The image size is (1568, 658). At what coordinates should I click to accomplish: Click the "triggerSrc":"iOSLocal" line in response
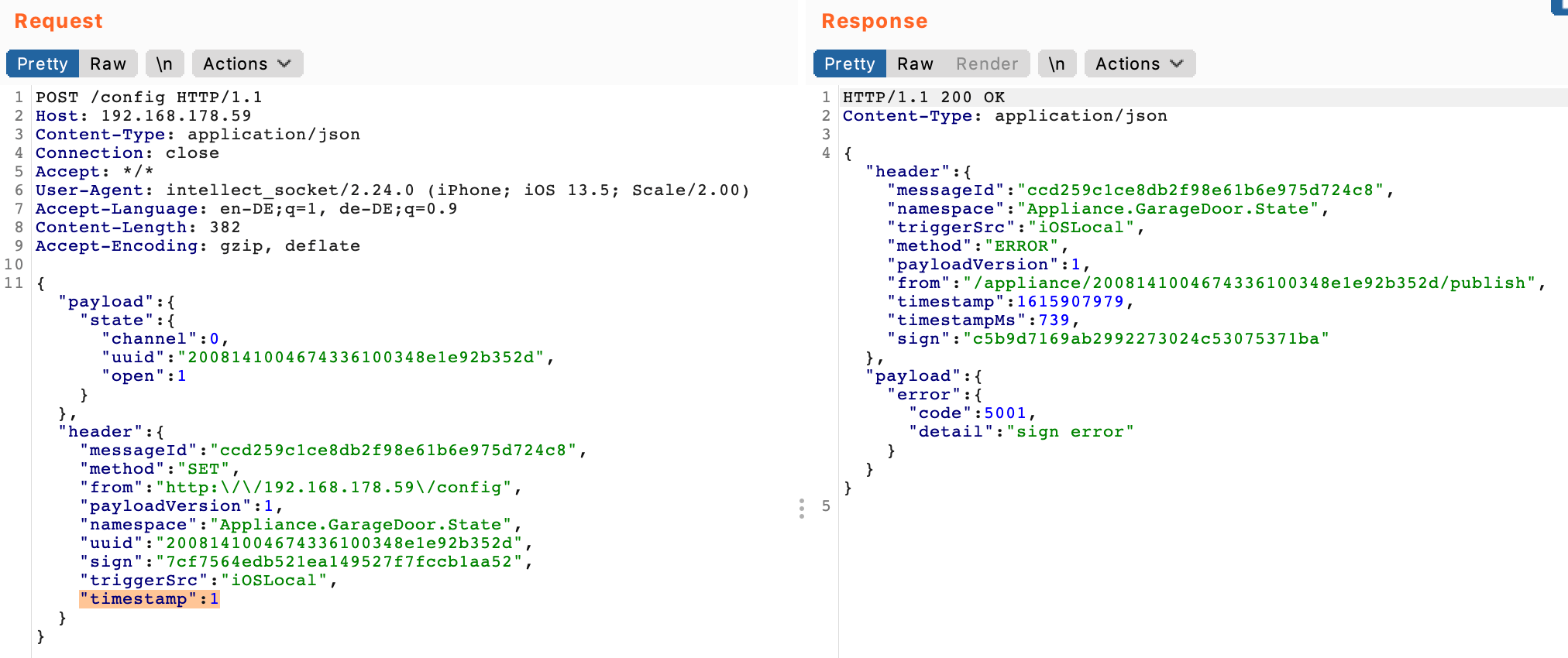coord(1016,228)
